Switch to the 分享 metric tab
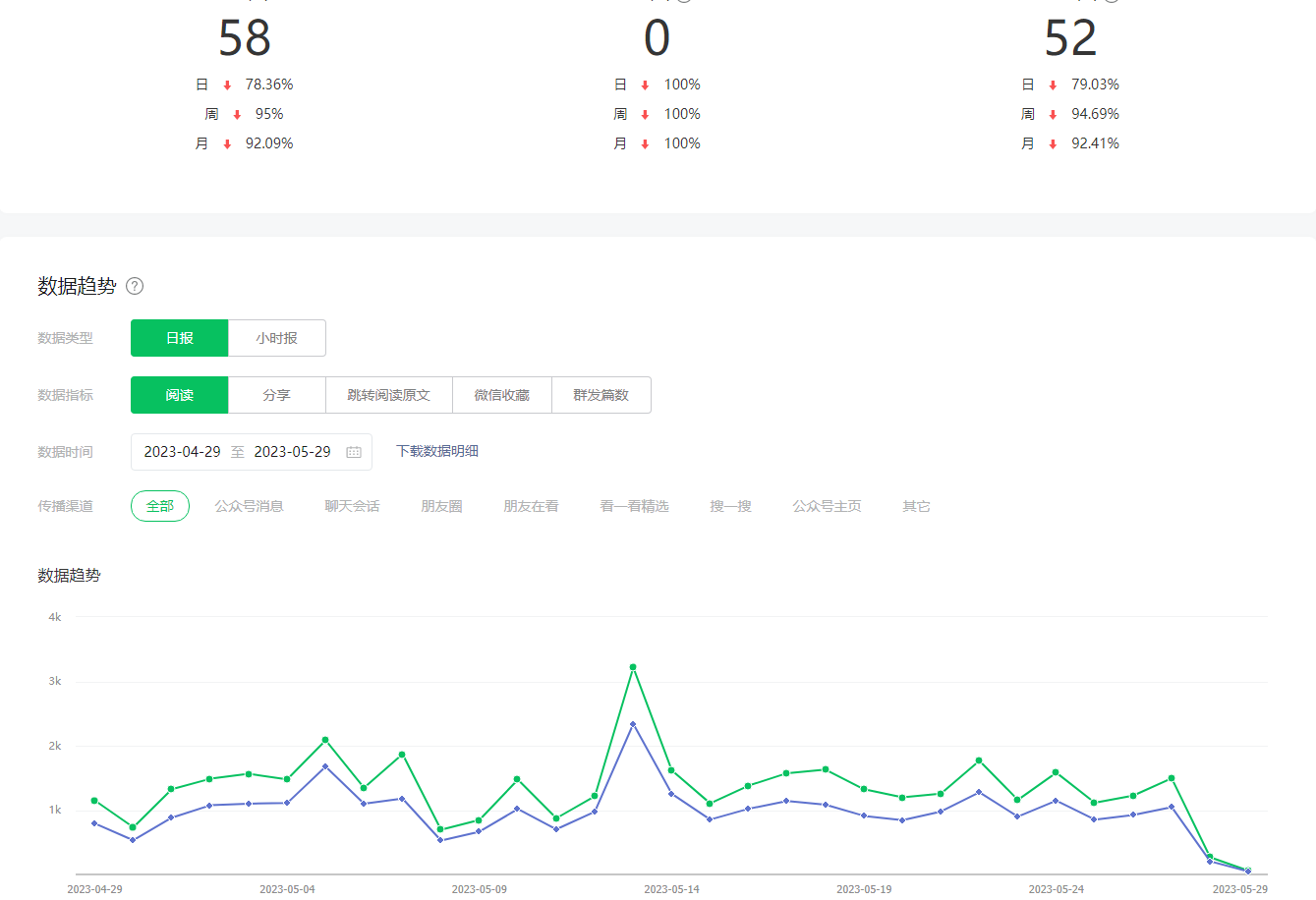This screenshot has width=1316, height=900. [x=276, y=395]
